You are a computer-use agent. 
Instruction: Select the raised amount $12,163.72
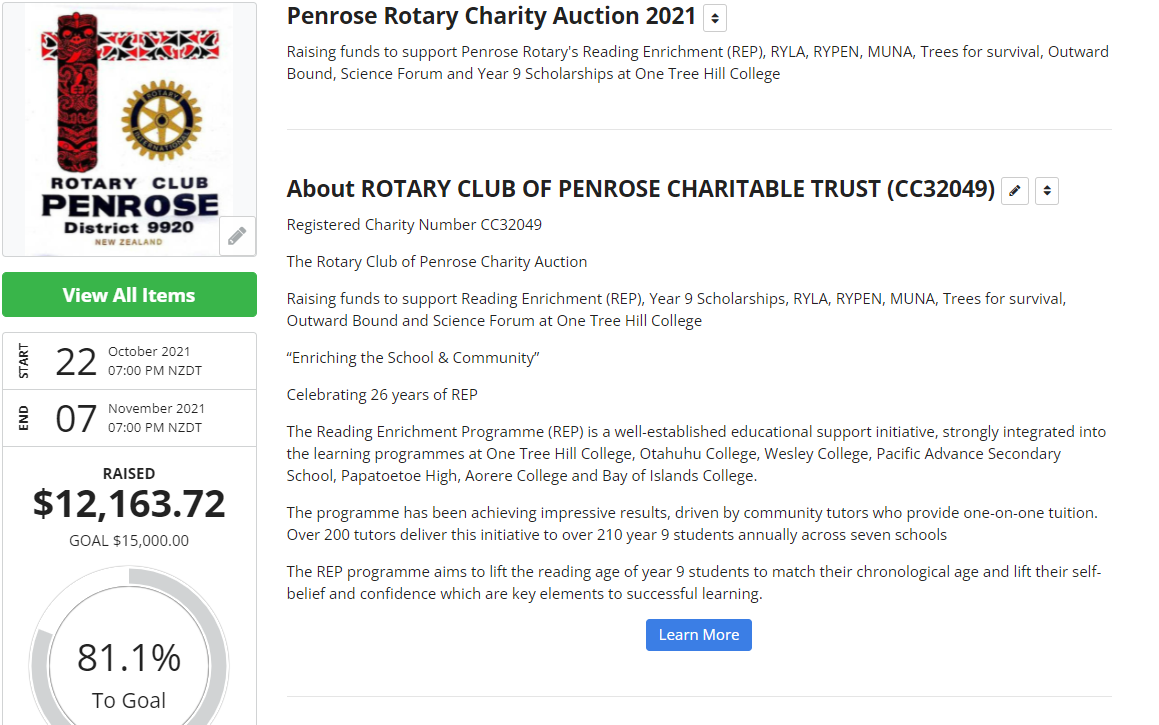click(129, 504)
